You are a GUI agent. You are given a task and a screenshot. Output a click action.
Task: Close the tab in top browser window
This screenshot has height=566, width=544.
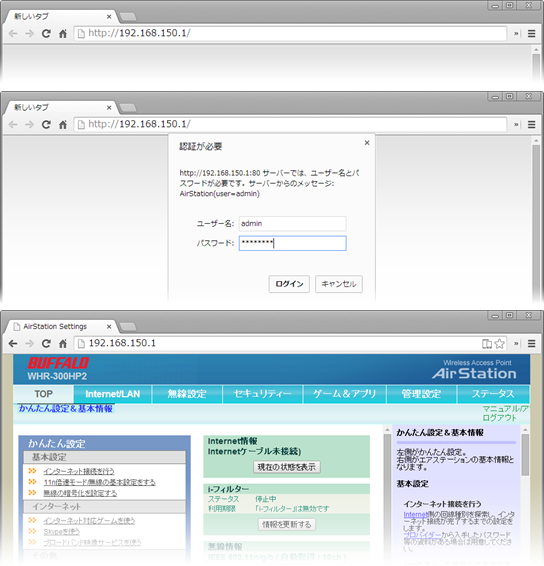point(109,17)
